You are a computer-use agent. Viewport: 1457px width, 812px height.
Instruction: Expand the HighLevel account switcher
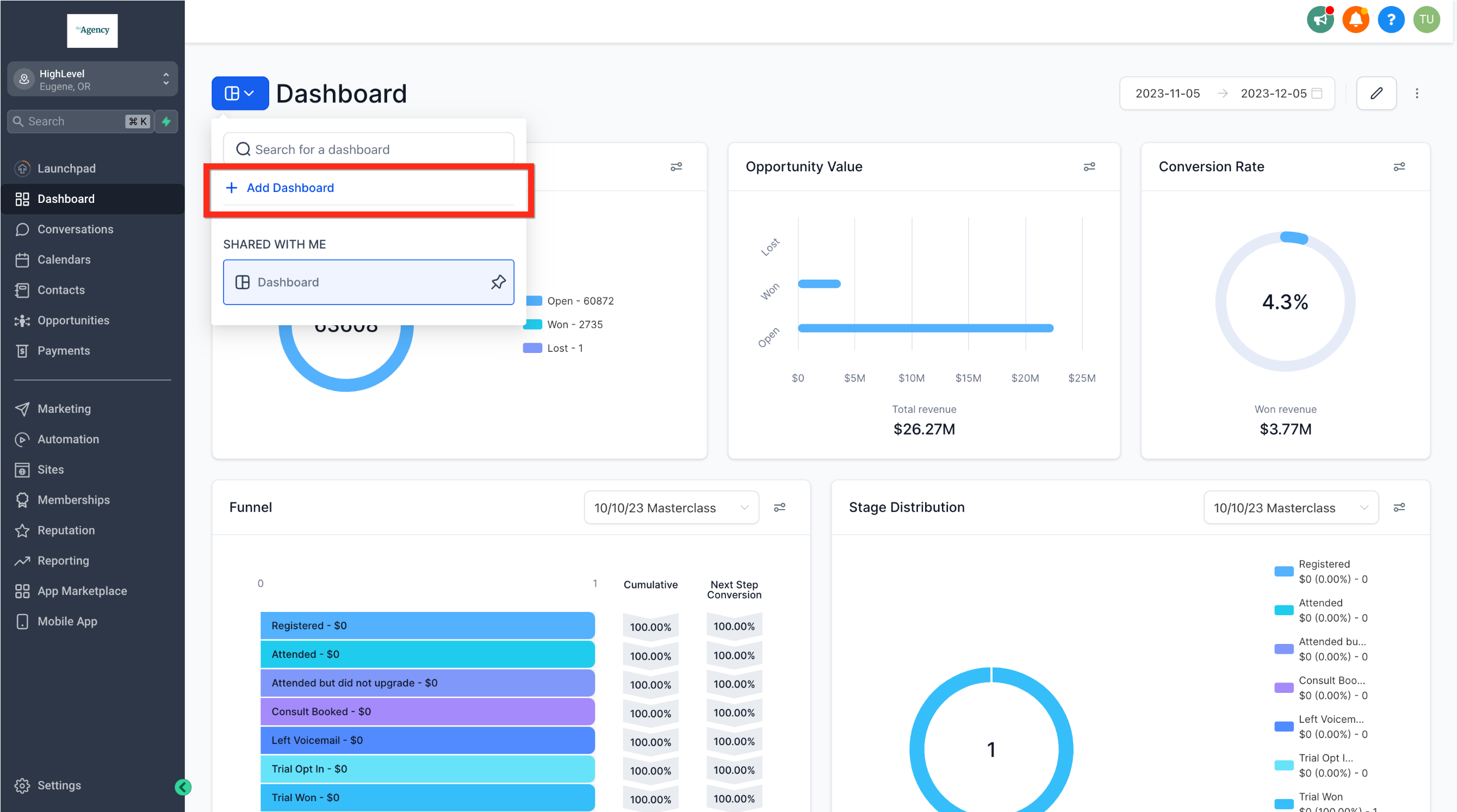[x=165, y=79]
